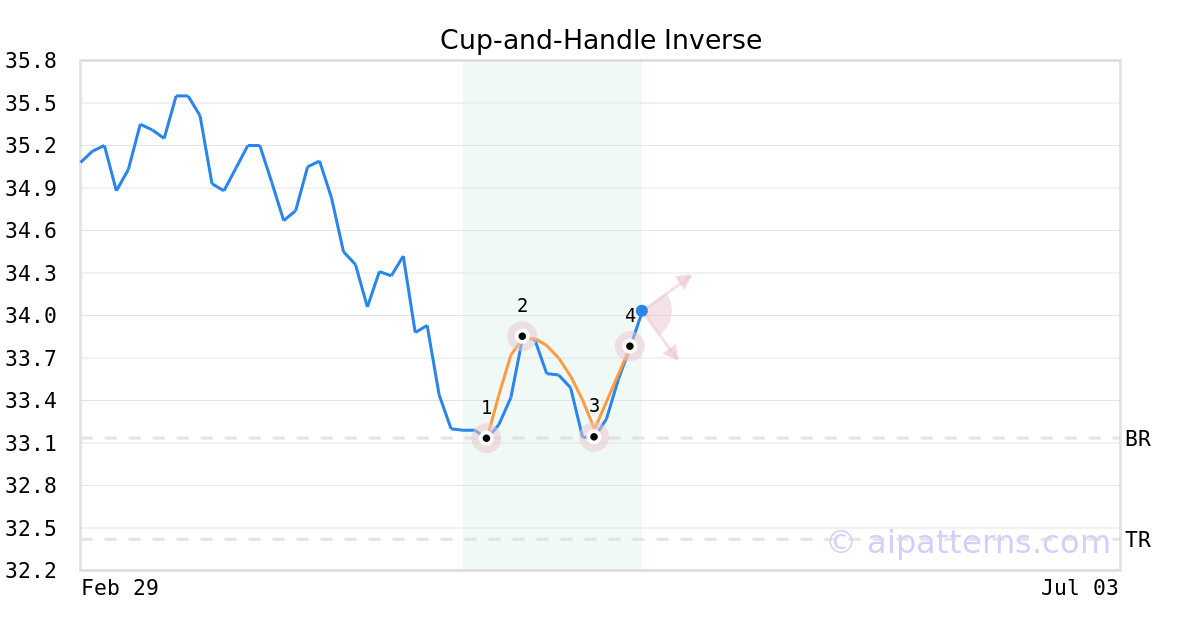Click the 34.0 y-axis price label
This screenshot has height=630, width=1200.
click(x=31, y=316)
